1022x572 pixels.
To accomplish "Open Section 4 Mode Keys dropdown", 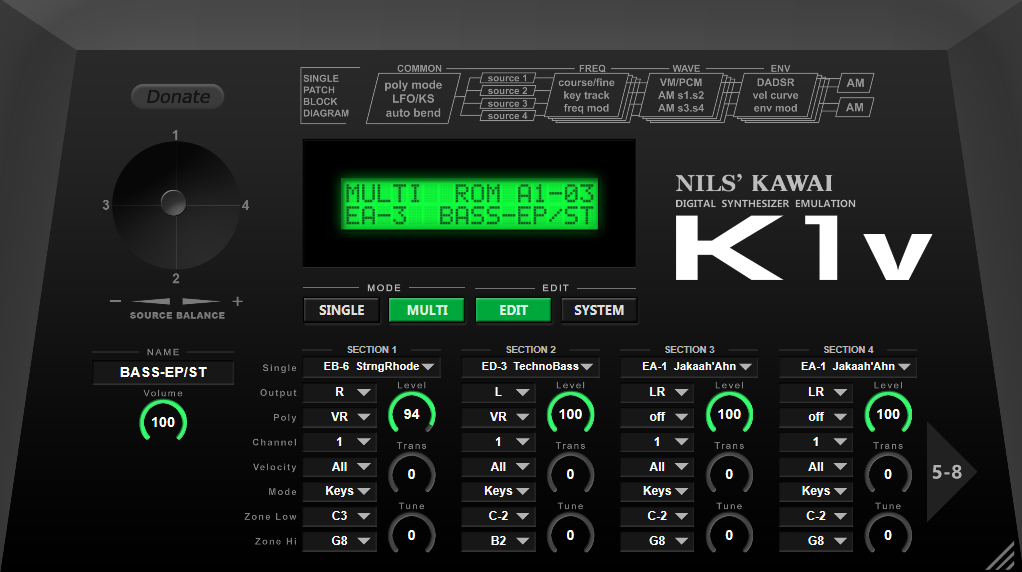I will coord(816,491).
